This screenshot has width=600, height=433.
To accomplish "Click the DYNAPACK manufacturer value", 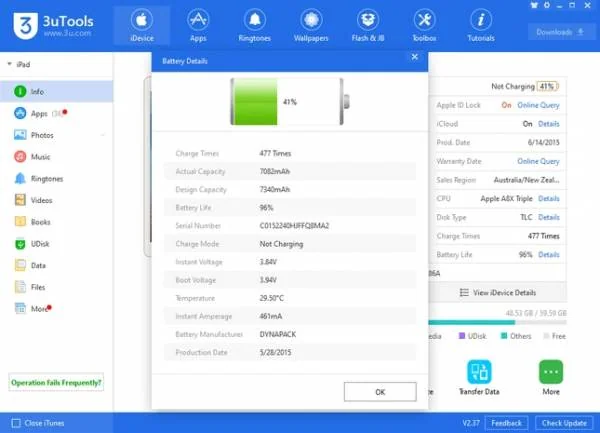I will [x=277, y=334].
